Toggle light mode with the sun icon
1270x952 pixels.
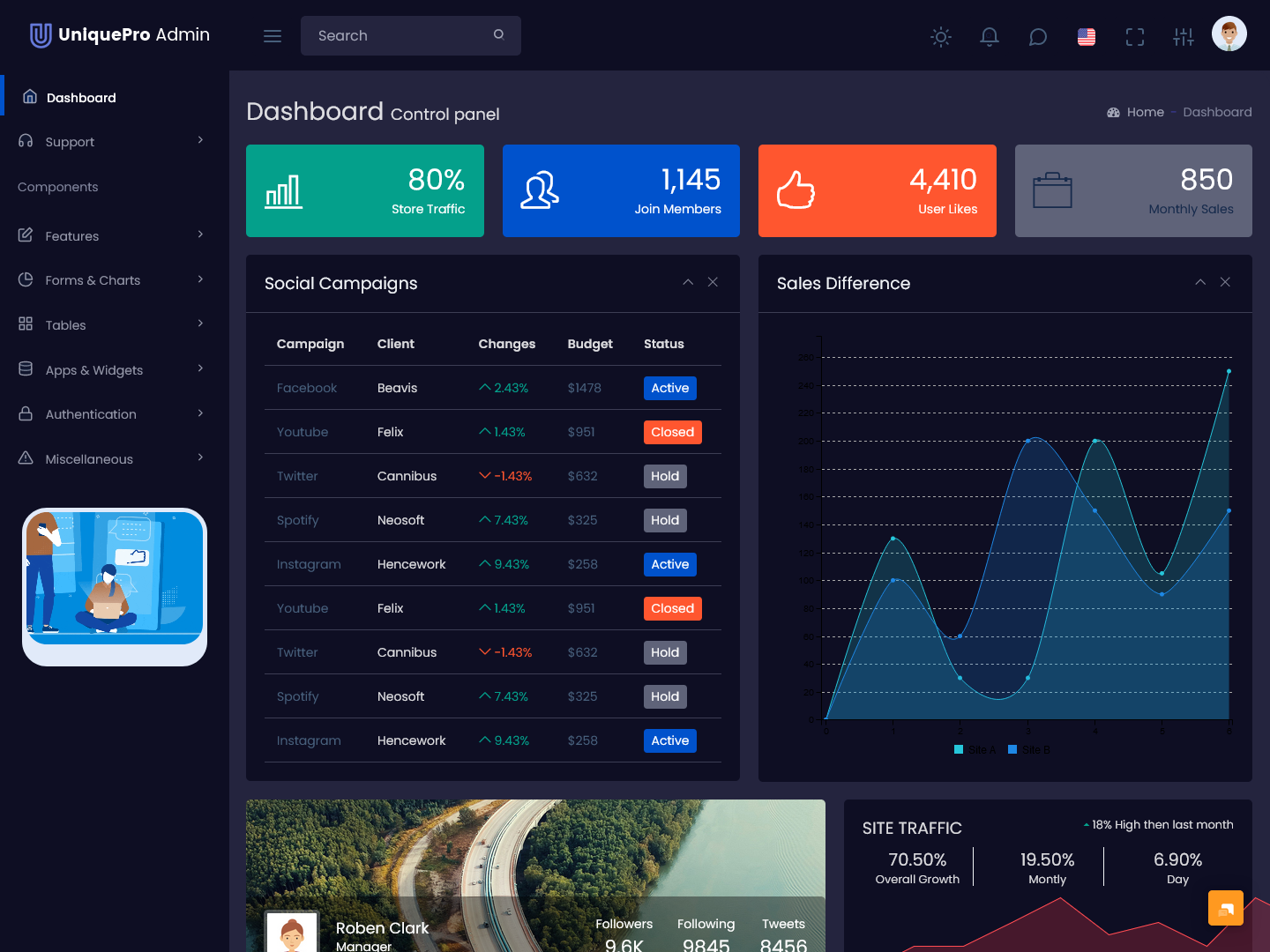[940, 37]
